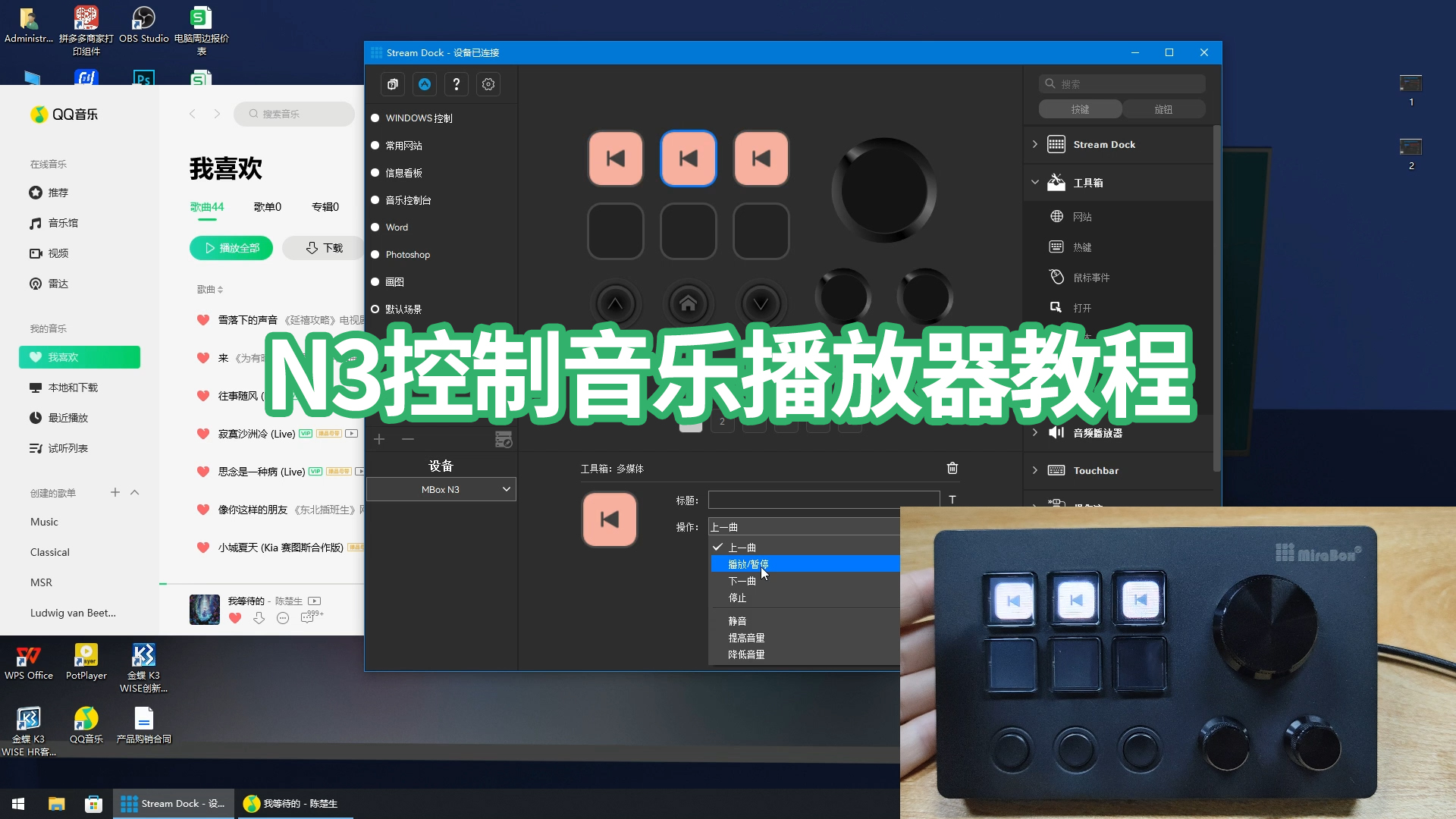
Task: Click the page down arrow button
Action: tap(761, 304)
